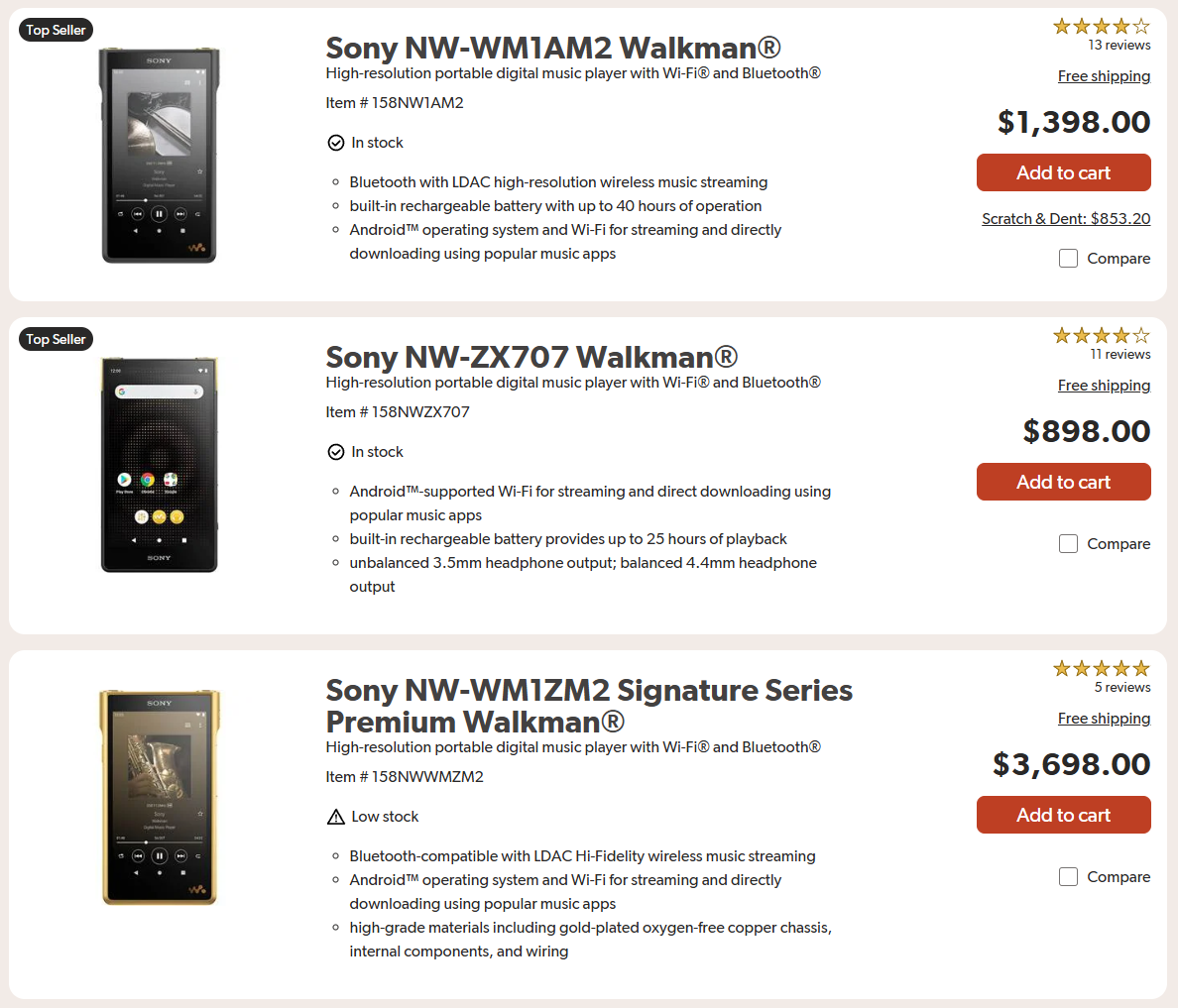Click the Top Seller badge on NW-ZX707
This screenshot has height=1008, width=1178.
[56, 340]
